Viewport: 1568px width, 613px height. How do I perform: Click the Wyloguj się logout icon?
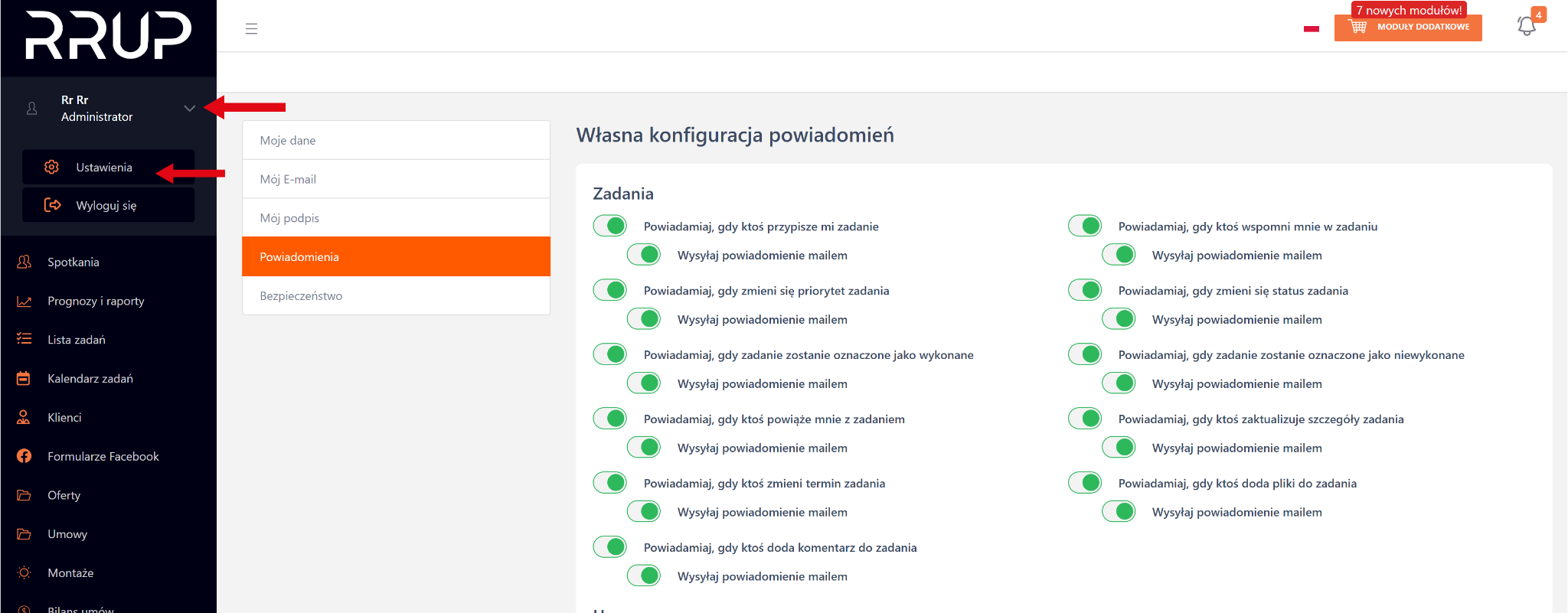(x=52, y=205)
